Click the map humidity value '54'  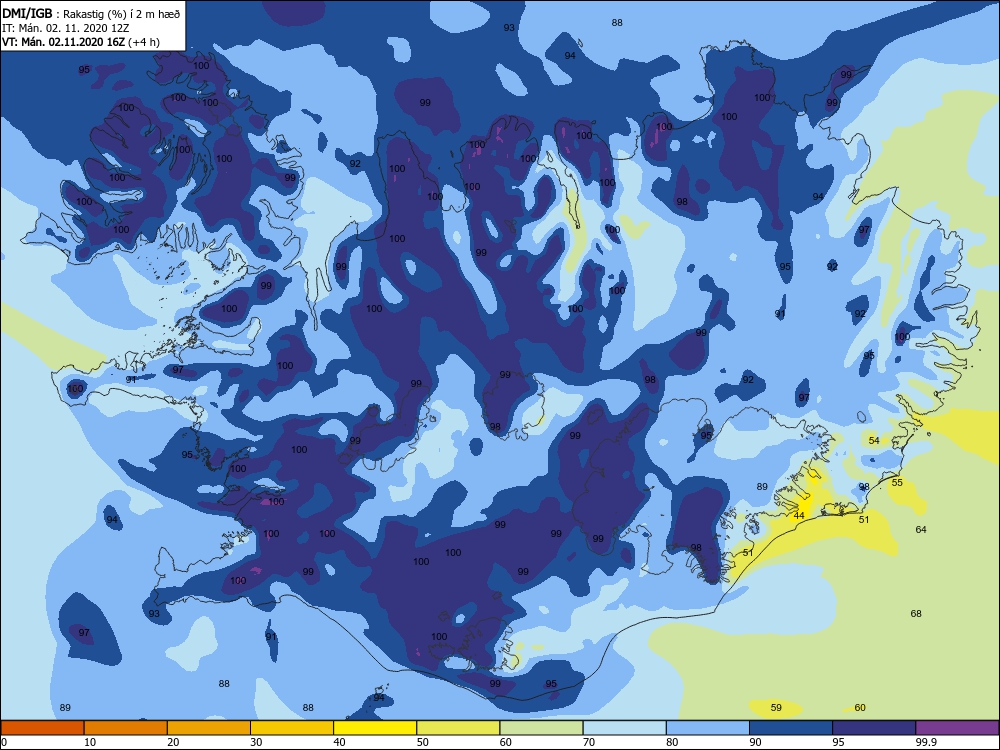pyautogui.click(x=874, y=441)
